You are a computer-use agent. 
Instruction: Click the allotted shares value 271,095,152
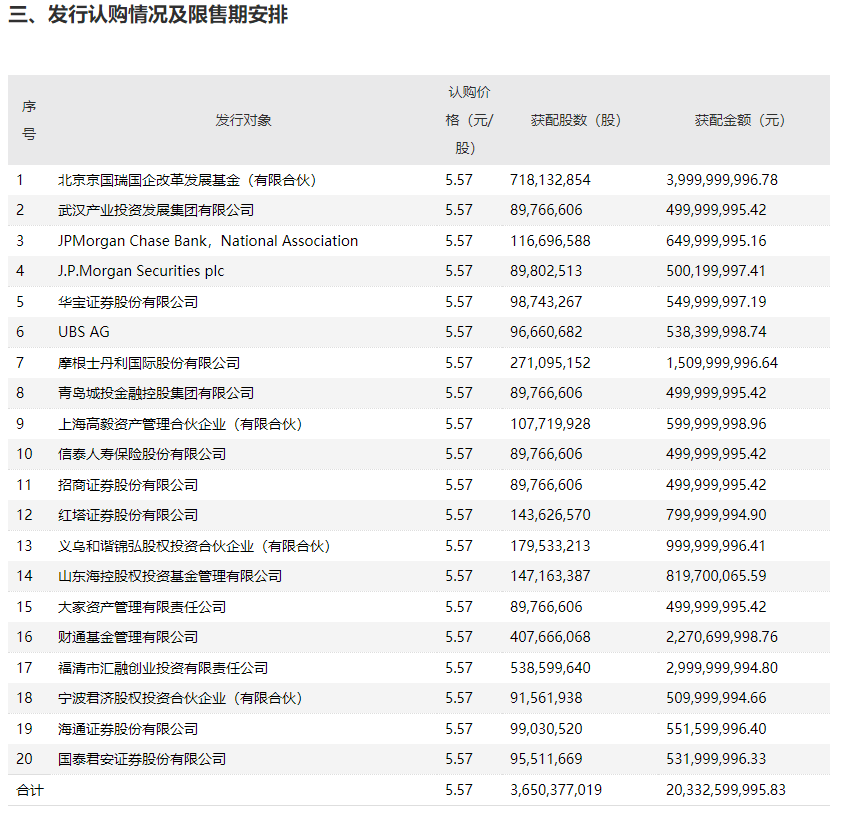550,363
